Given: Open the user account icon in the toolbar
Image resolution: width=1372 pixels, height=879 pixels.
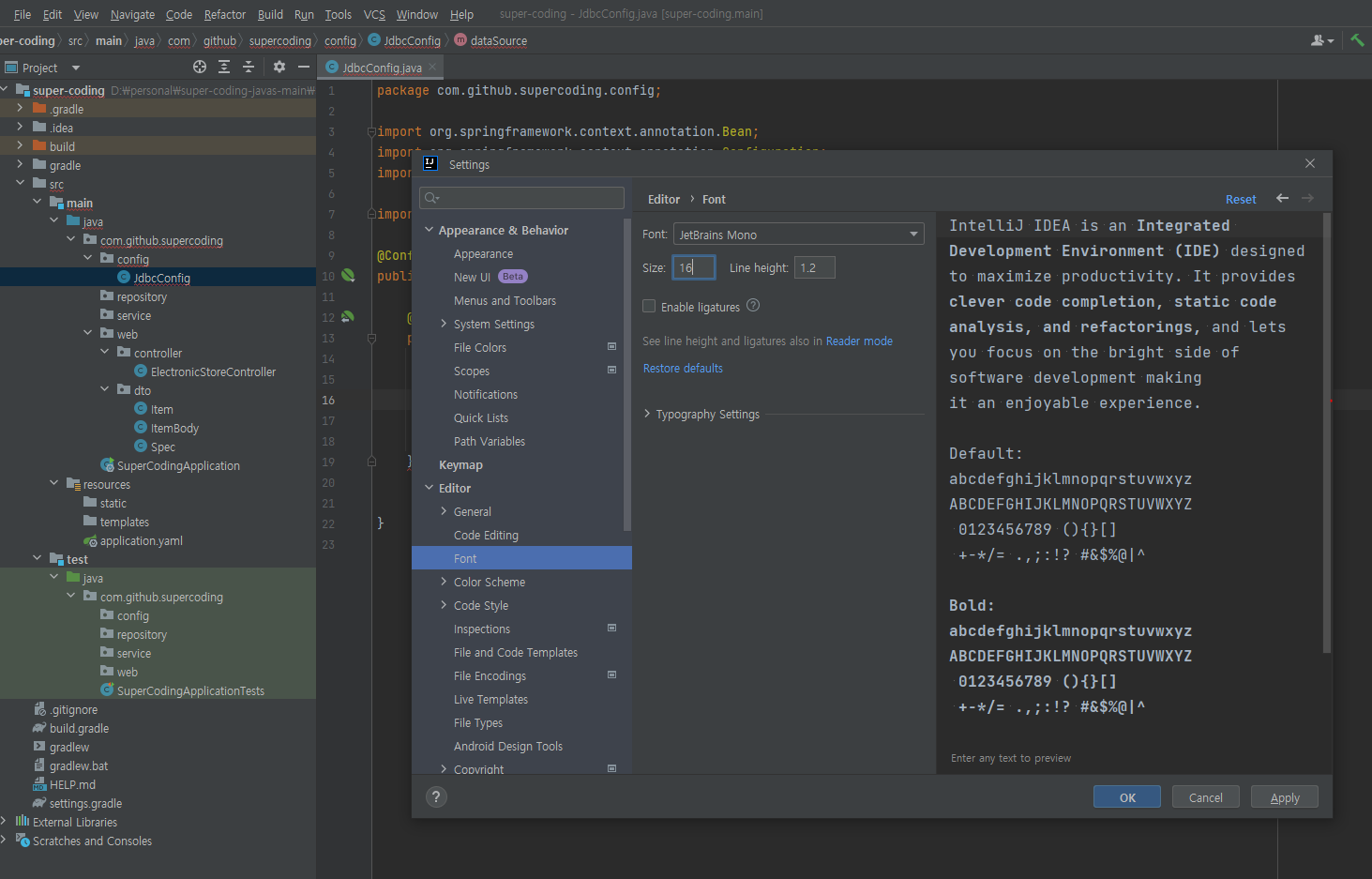Looking at the screenshot, I should (x=1321, y=40).
